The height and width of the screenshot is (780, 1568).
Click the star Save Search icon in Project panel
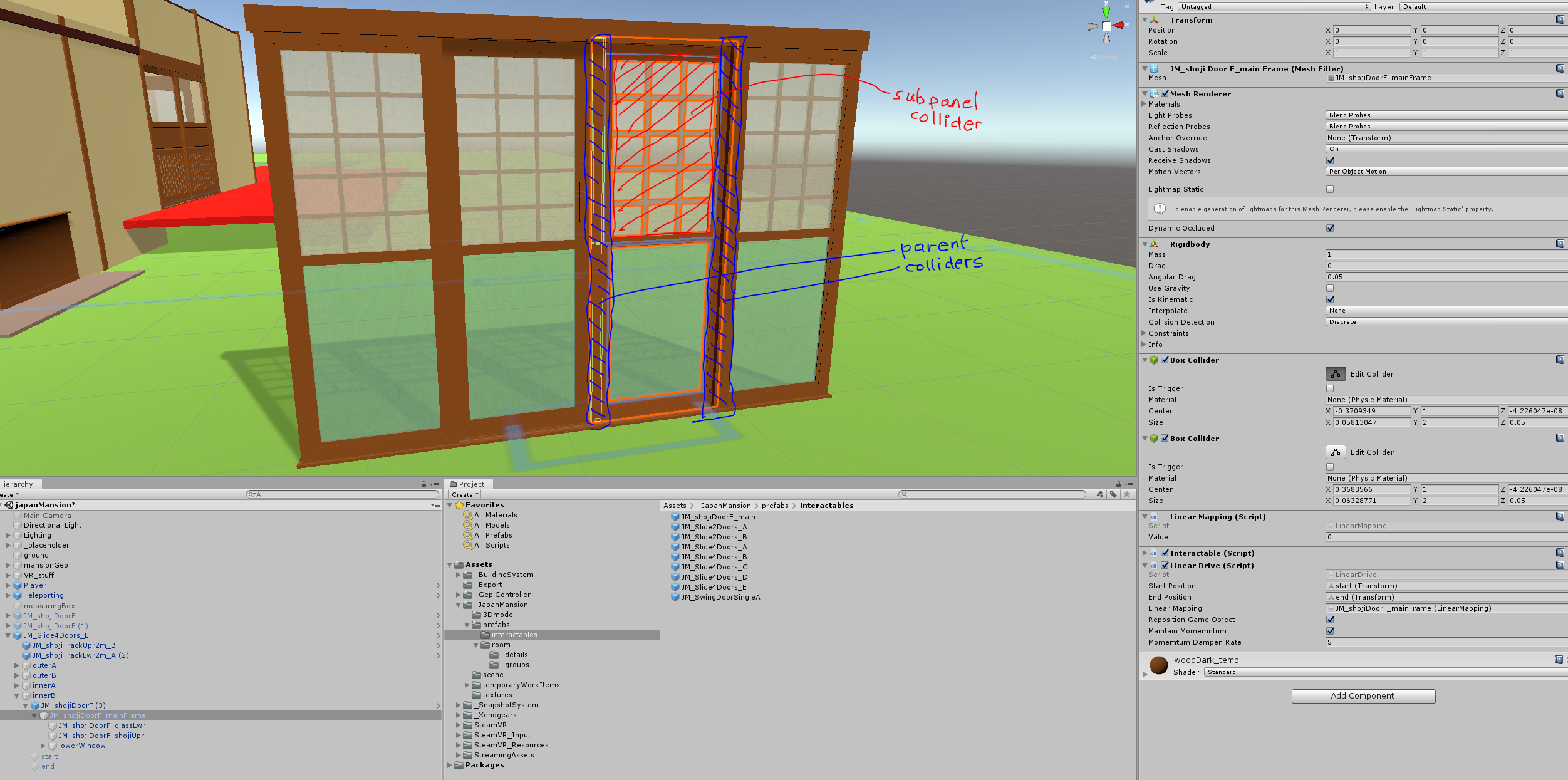(1126, 494)
